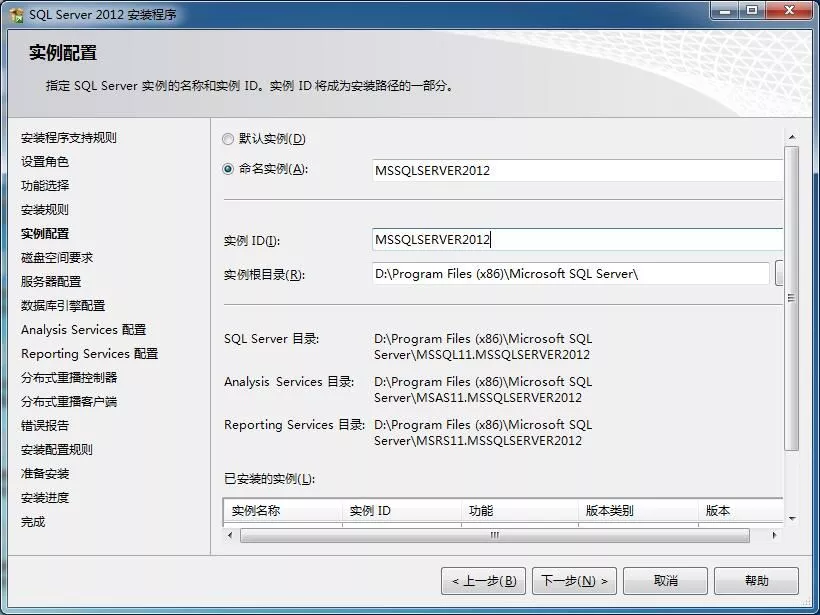
Task: Click the Reporting Services 目录 path text
Action: point(483,432)
